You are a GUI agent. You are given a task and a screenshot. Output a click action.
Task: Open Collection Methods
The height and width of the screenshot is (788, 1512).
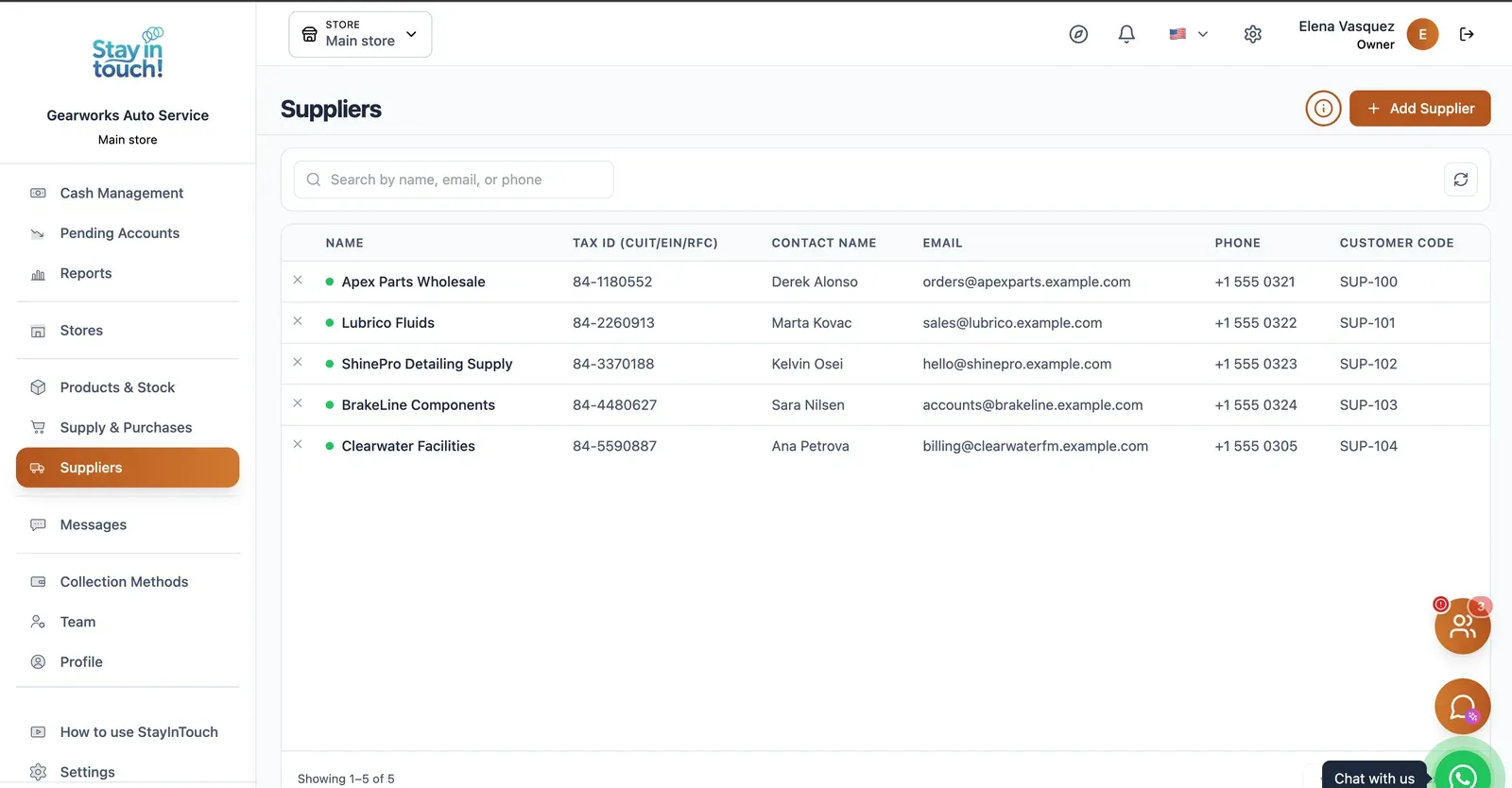pyautogui.click(x=128, y=582)
